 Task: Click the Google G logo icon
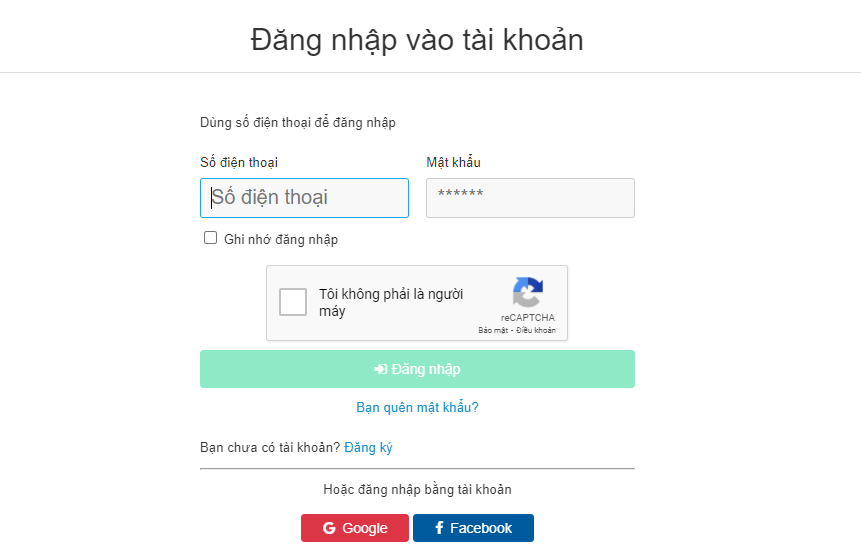[329, 528]
